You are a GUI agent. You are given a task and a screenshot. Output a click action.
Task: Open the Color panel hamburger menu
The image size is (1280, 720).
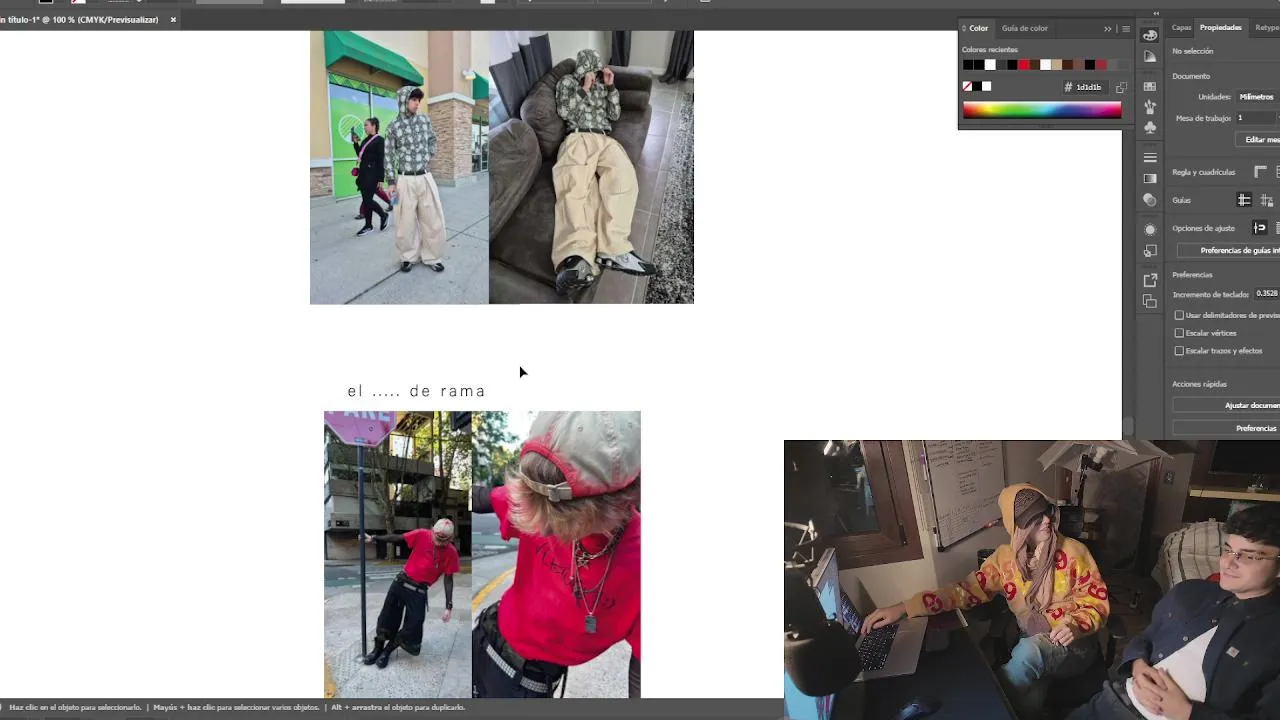pos(1126,29)
